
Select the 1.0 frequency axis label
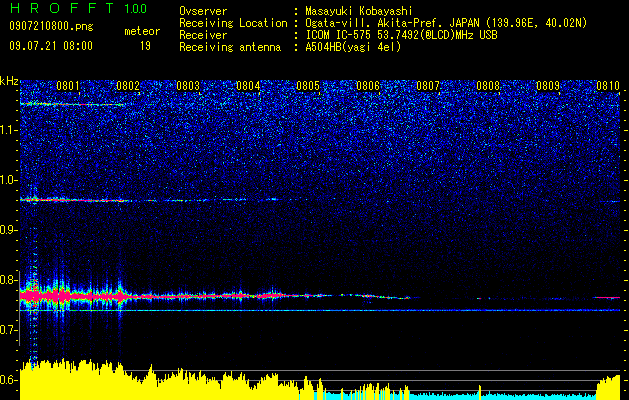[8, 180]
